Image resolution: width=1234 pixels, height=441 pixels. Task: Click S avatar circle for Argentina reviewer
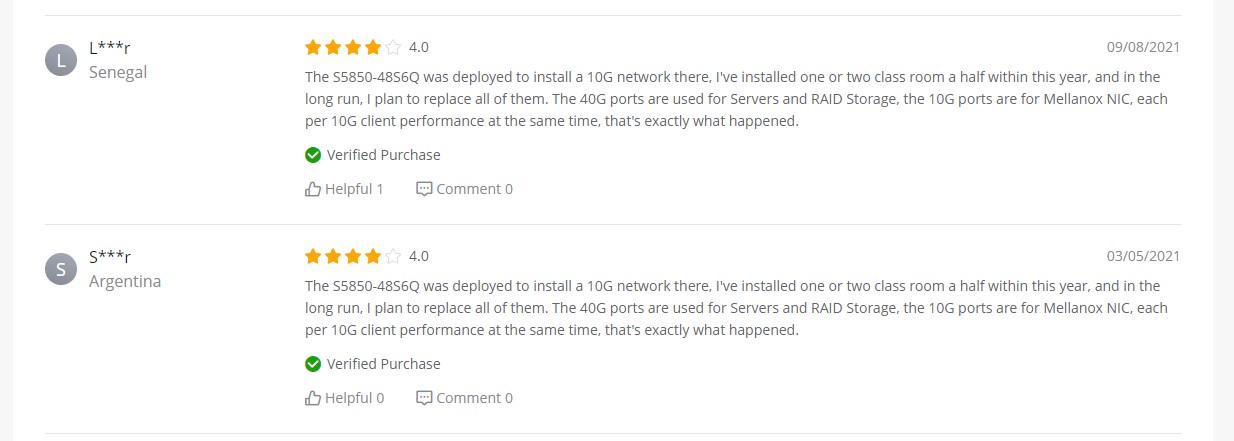(x=61, y=269)
